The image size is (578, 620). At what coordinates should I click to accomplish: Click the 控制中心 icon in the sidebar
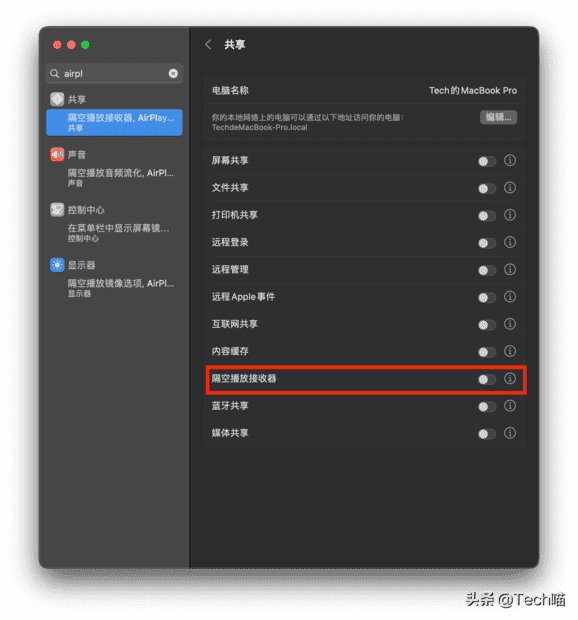tap(57, 210)
